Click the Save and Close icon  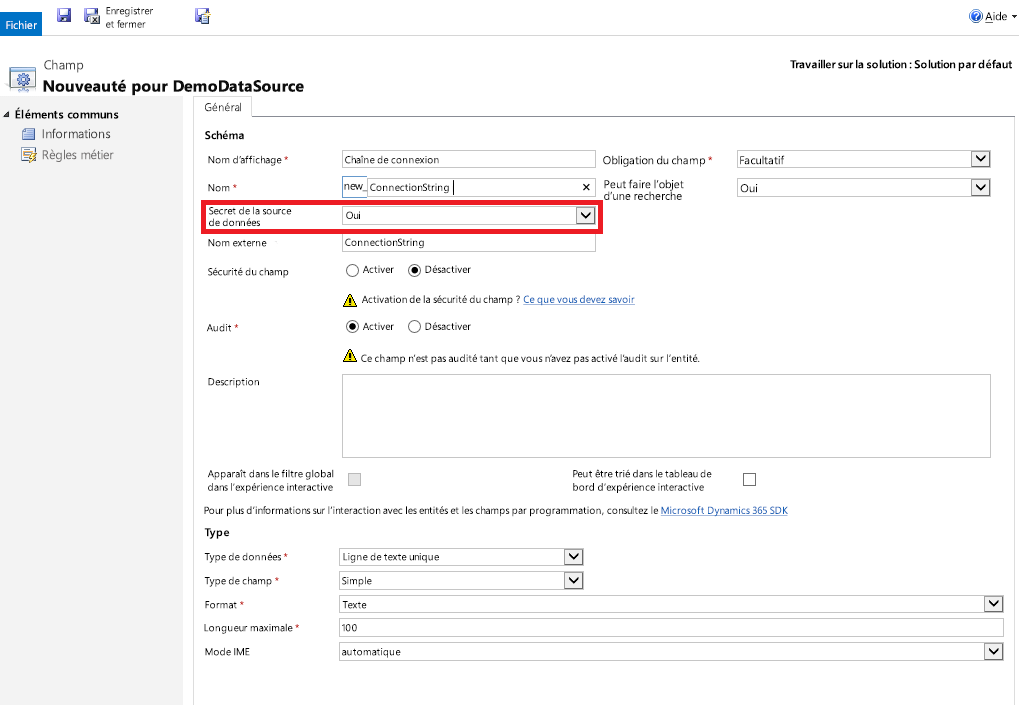(x=92, y=16)
